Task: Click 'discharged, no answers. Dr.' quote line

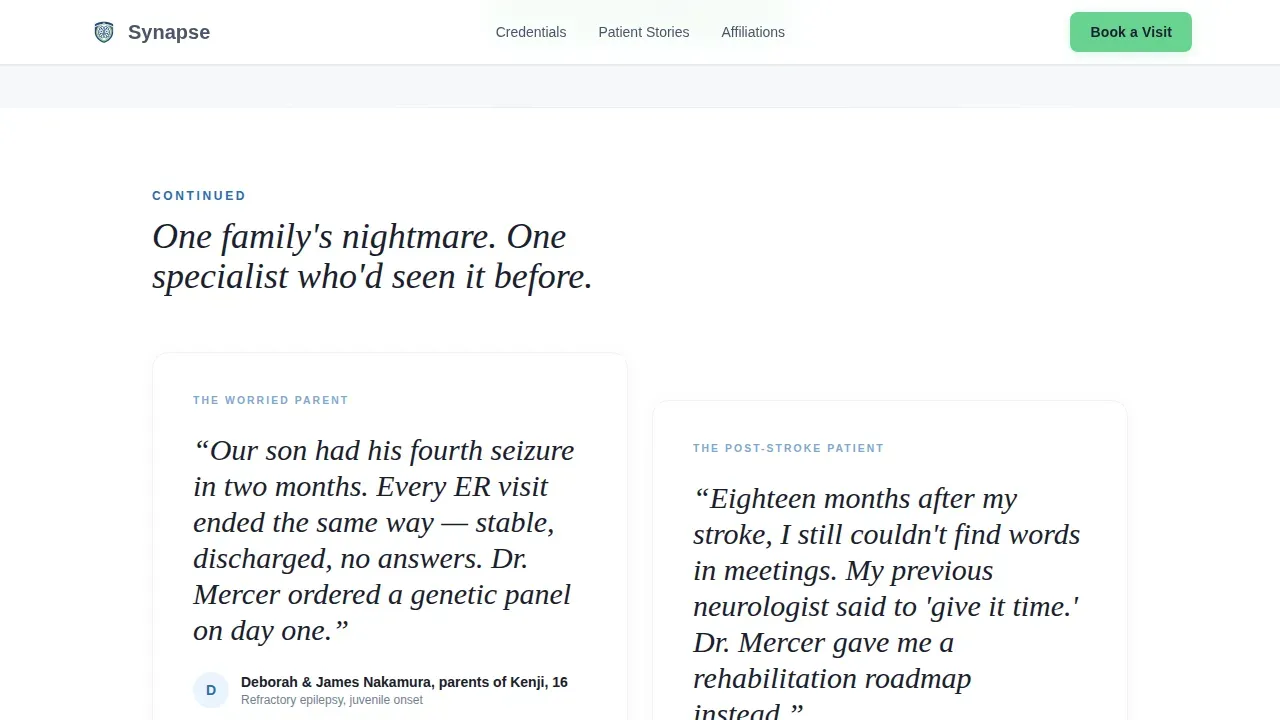Action: pos(361,558)
